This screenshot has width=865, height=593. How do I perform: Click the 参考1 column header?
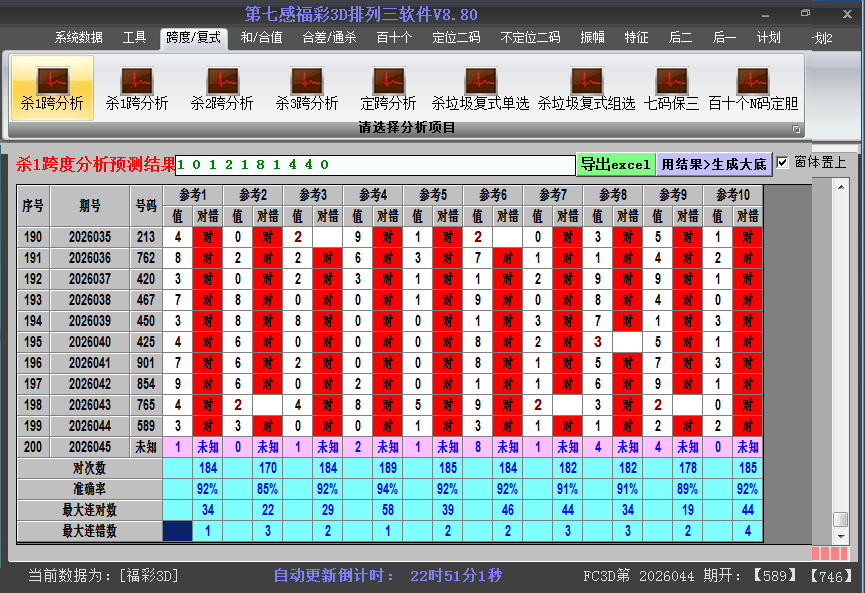[x=193, y=194]
